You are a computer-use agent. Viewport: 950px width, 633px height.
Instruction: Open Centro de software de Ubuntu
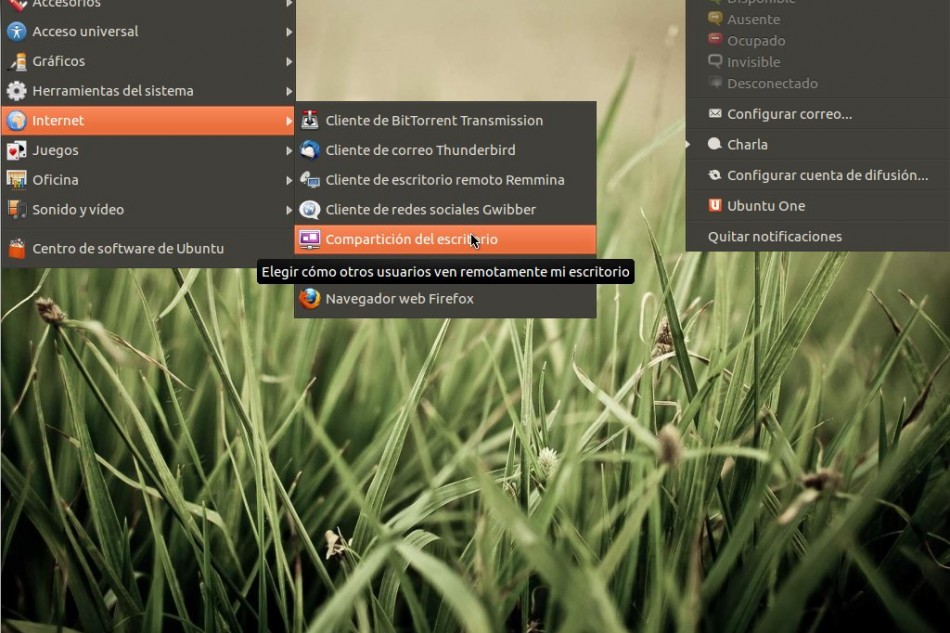point(148,248)
